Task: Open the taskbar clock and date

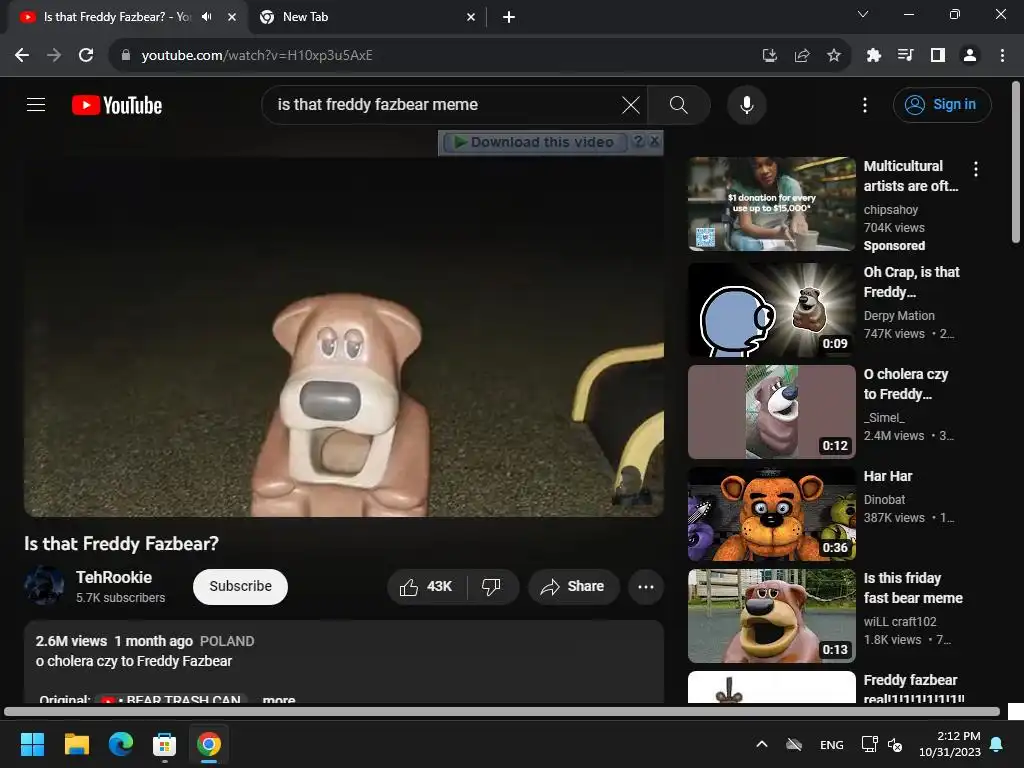Action: 950,744
